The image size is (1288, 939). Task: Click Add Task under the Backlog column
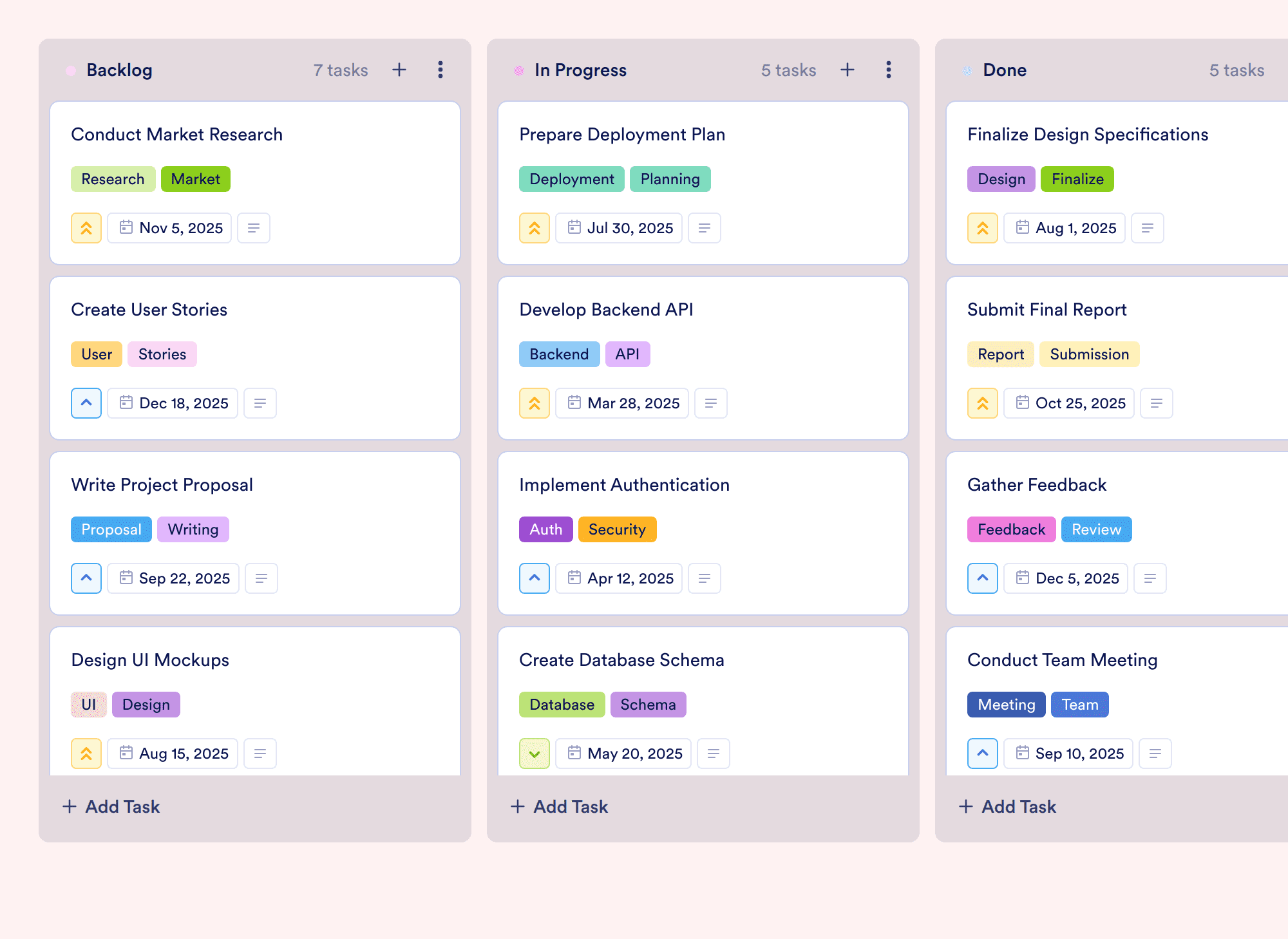[111, 806]
